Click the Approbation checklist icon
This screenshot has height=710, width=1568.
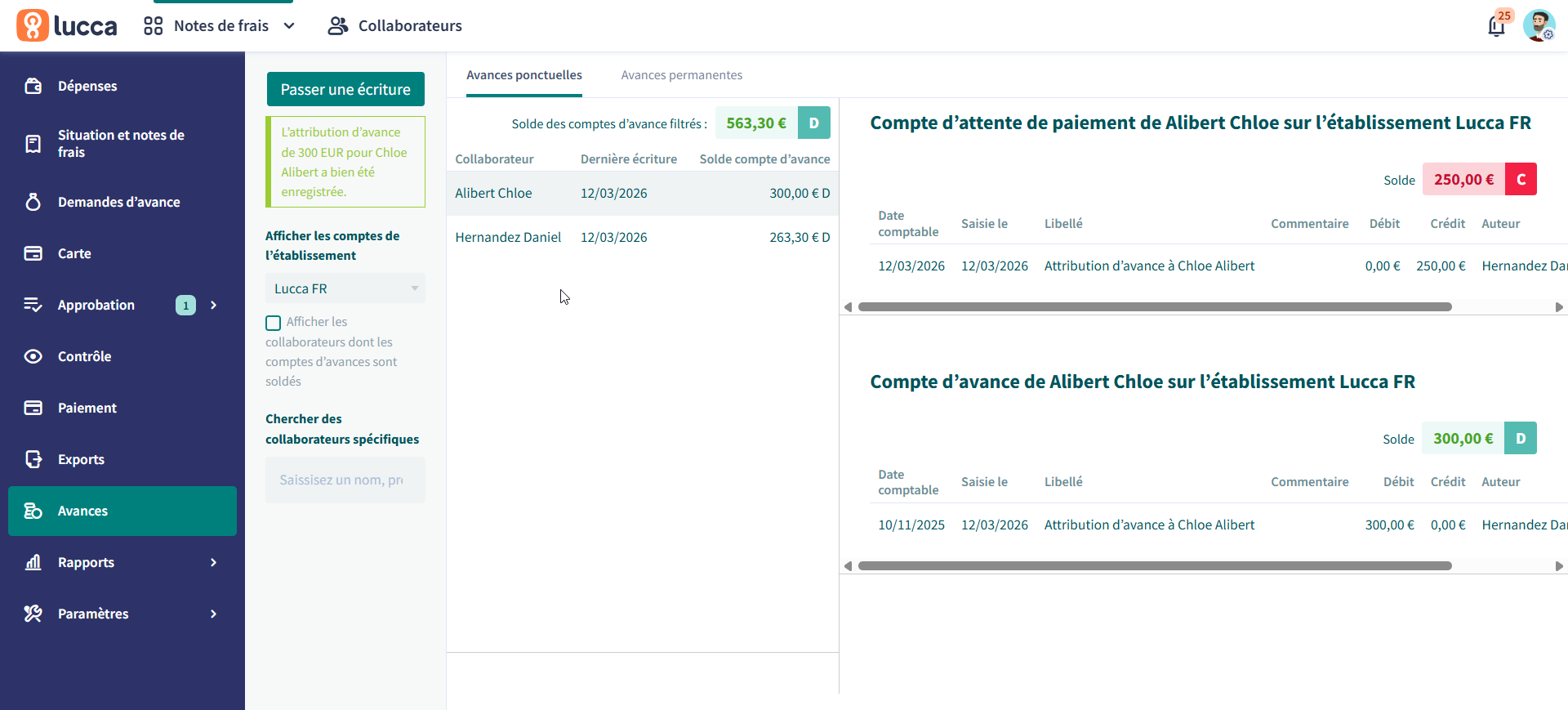click(33, 305)
